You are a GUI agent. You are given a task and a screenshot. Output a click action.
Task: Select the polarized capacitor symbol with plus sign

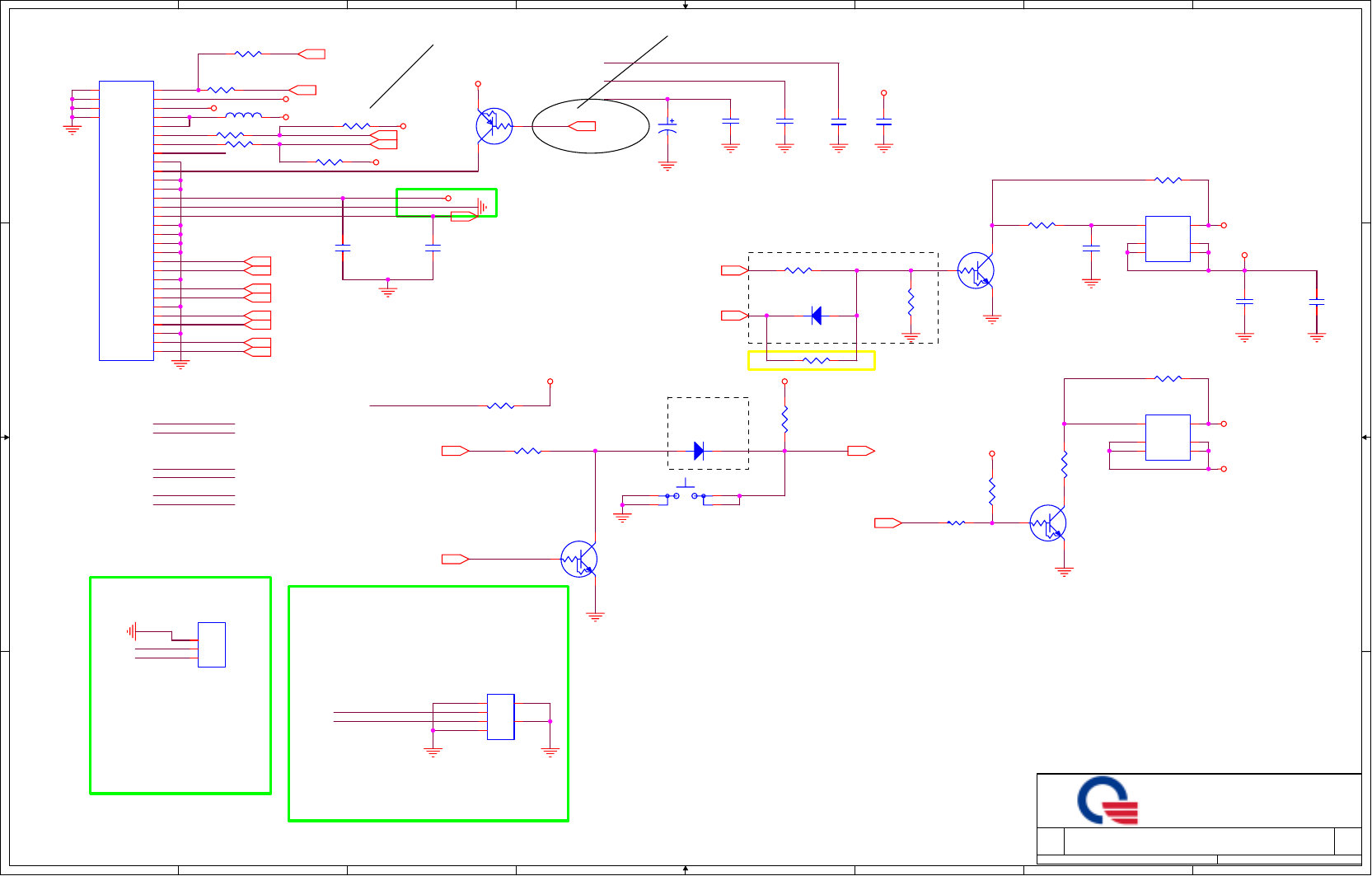point(667,127)
